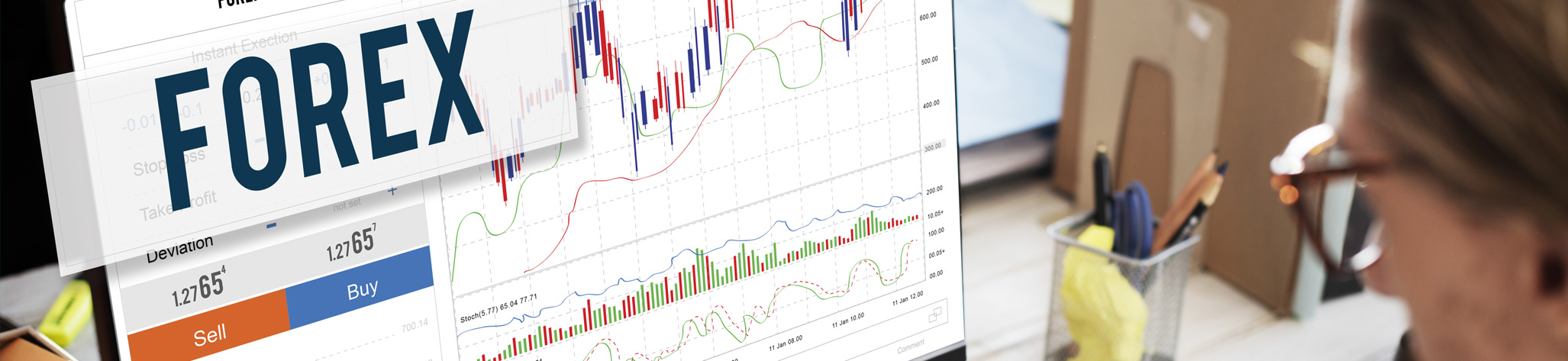This screenshot has width=1568, height=361.
Task: Click the Take Profit field label
Action: [x=178, y=205]
